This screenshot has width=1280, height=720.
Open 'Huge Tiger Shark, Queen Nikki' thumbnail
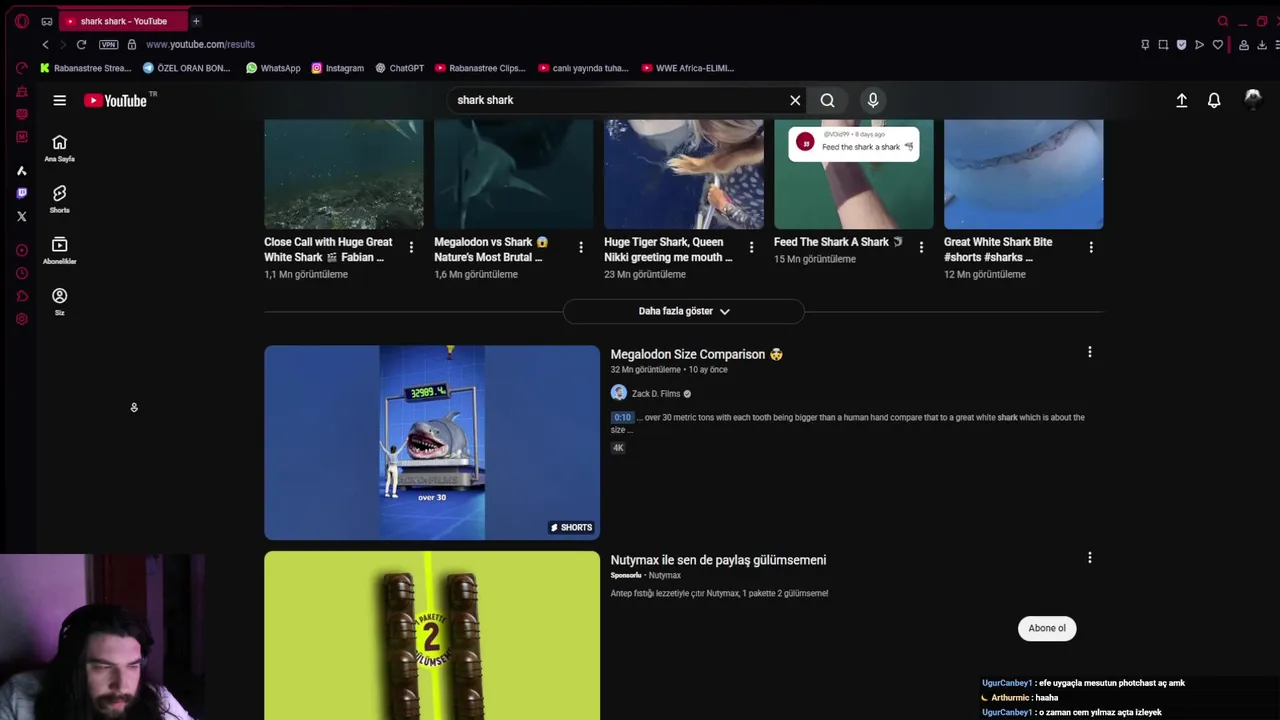click(x=684, y=174)
